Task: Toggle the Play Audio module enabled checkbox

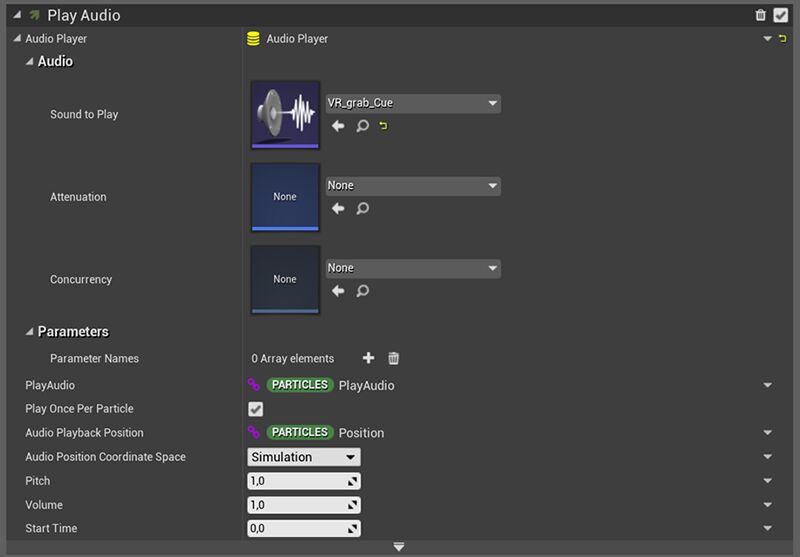Action: tap(781, 15)
